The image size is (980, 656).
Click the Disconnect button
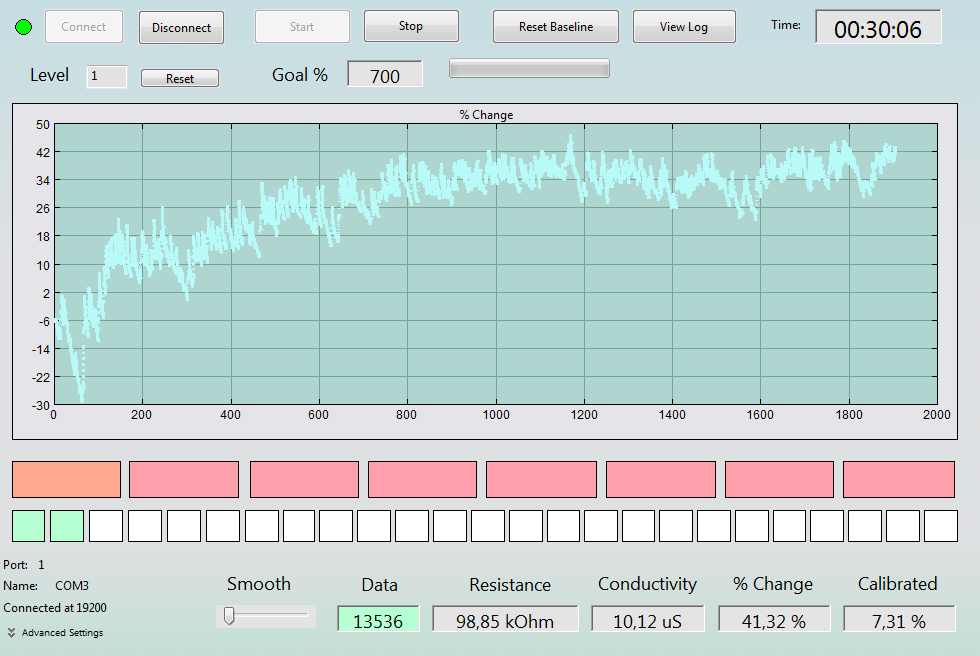coord(181,27)
